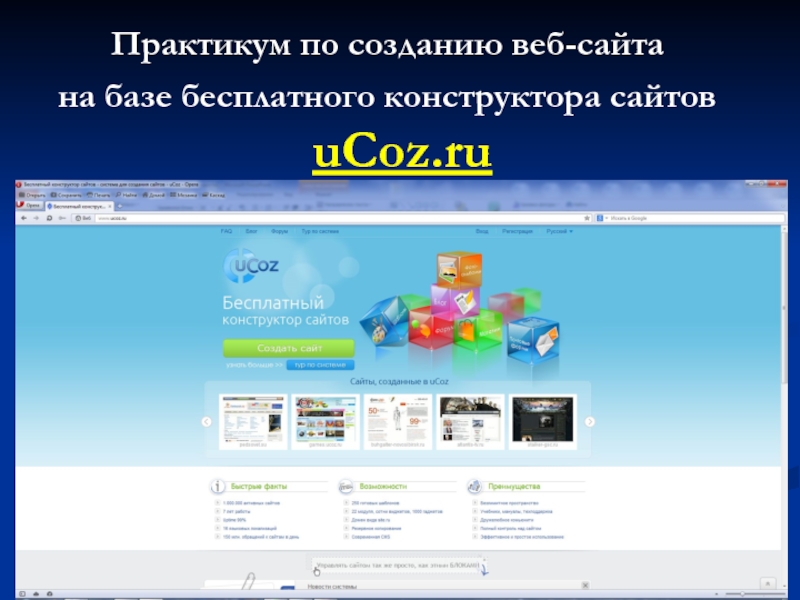Open the dark stalker site thumbnail
800x600 pixels.
(543, 421)
